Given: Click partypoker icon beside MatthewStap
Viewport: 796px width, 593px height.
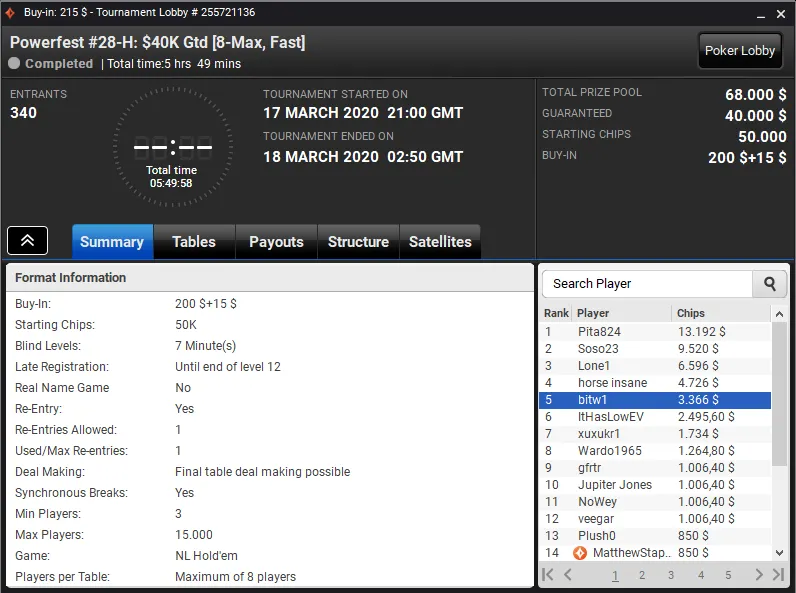Looking at the screenshot, I should [x=580, y=552].
